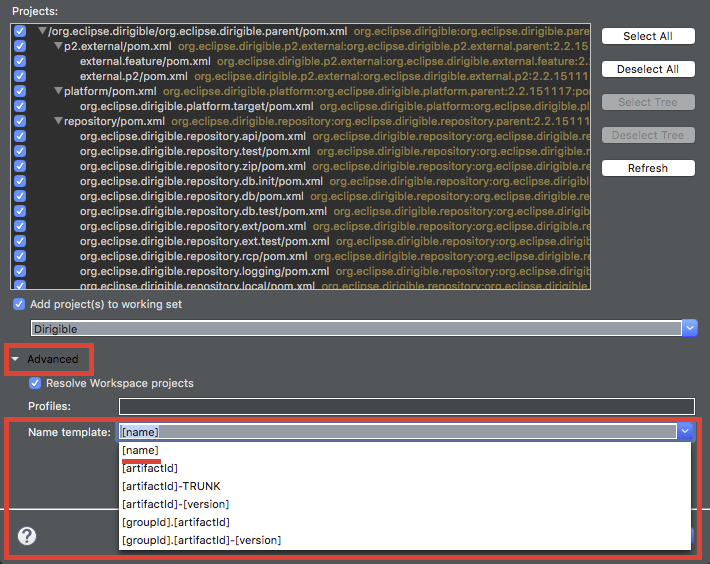Uncheck Add project(s) to working set
This screenshot has width=710, height=564.
(x=19, y=304)
